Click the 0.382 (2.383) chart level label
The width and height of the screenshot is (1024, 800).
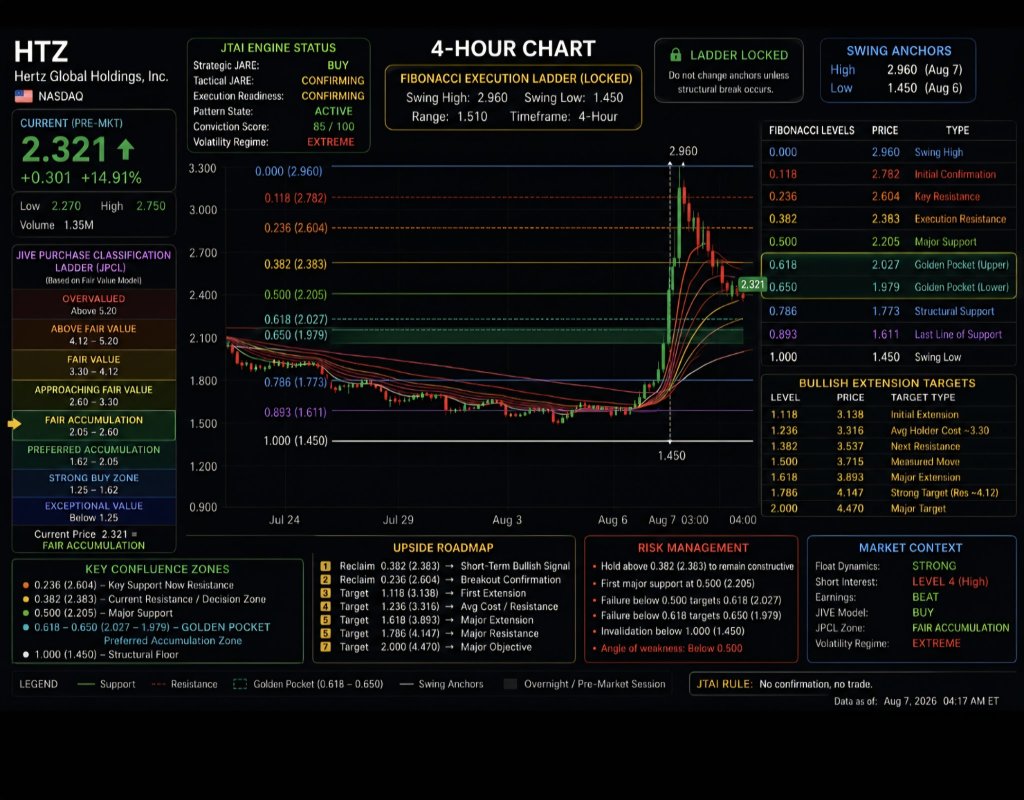(295, 264)
